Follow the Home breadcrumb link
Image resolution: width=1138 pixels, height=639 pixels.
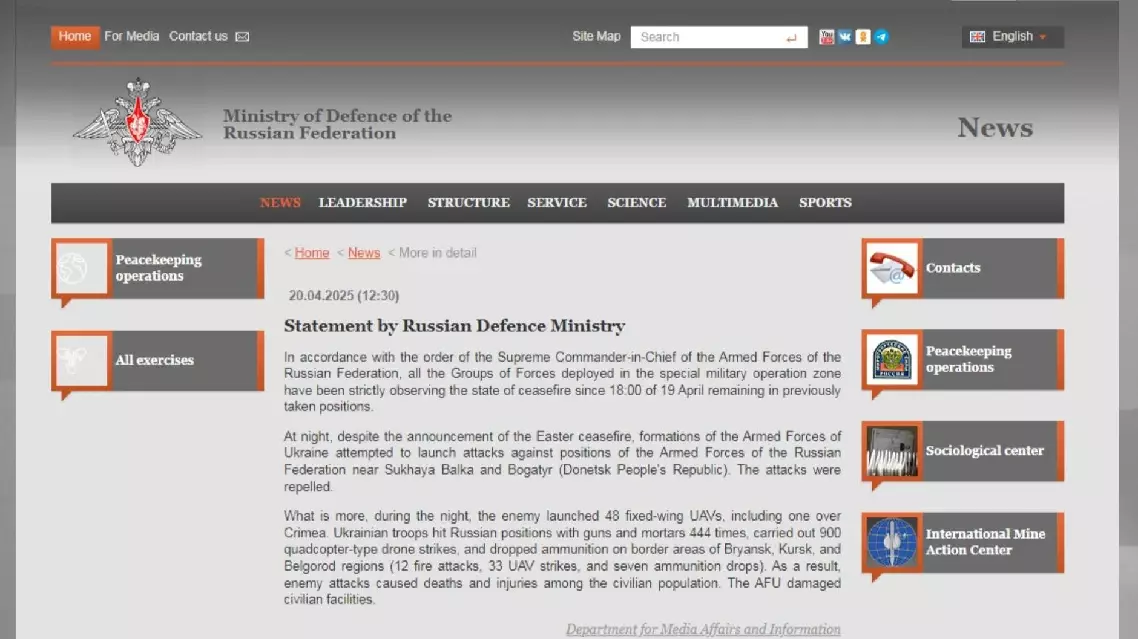(x=312, y=253)
